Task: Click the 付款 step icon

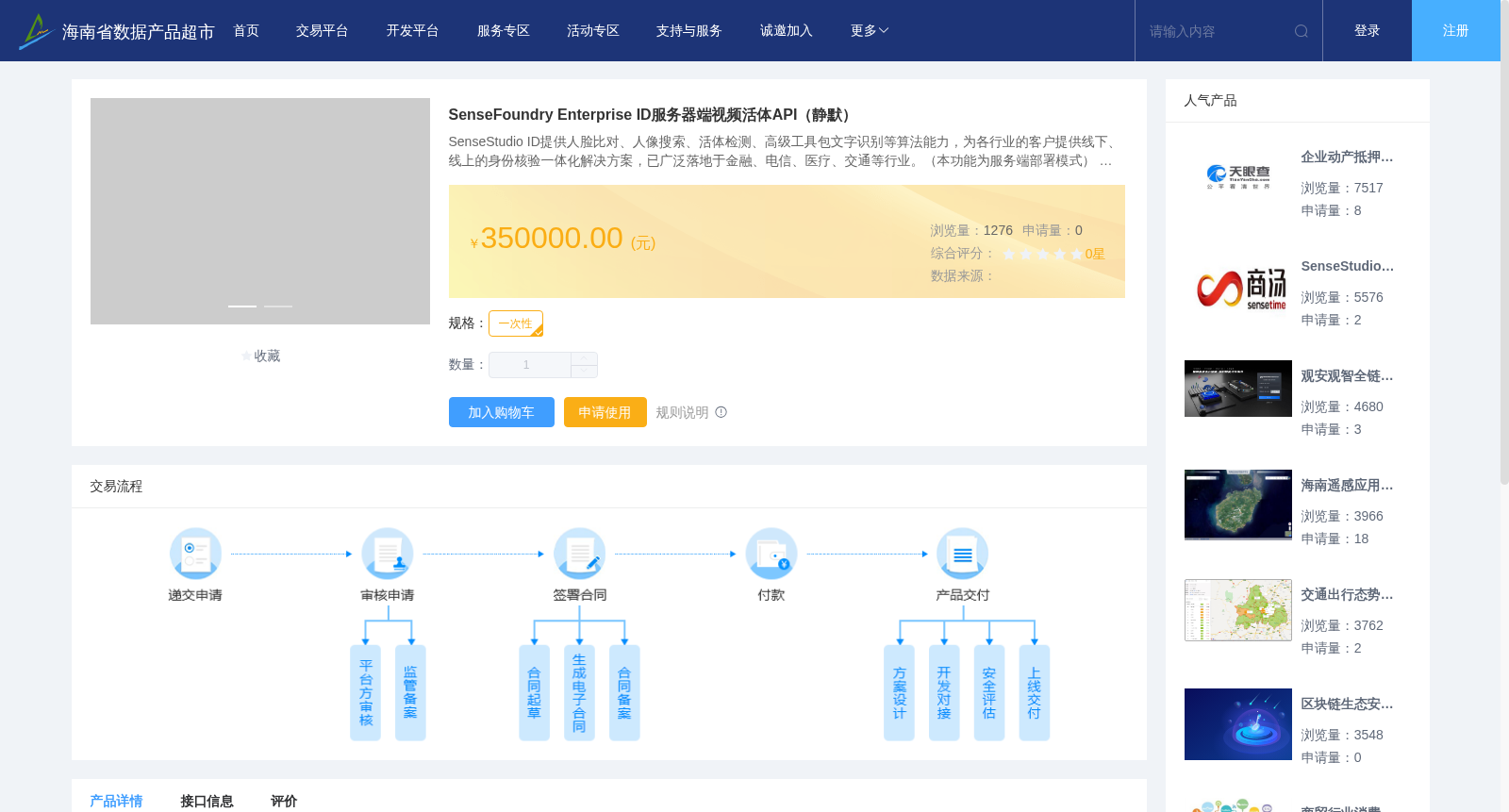Action: pyautogui.click(x=771, y=554)
